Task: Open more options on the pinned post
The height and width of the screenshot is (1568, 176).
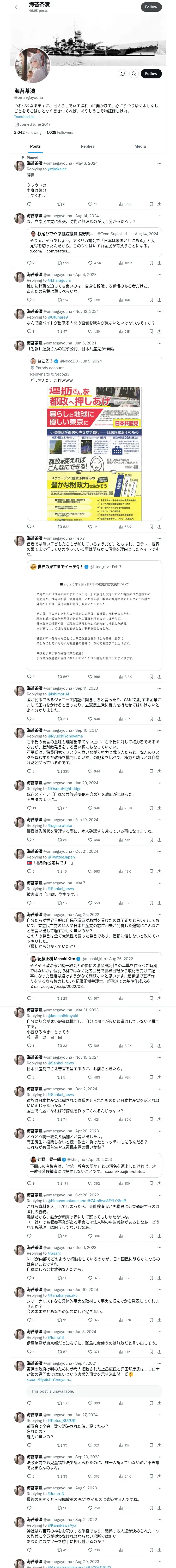Action: (159, 163)
